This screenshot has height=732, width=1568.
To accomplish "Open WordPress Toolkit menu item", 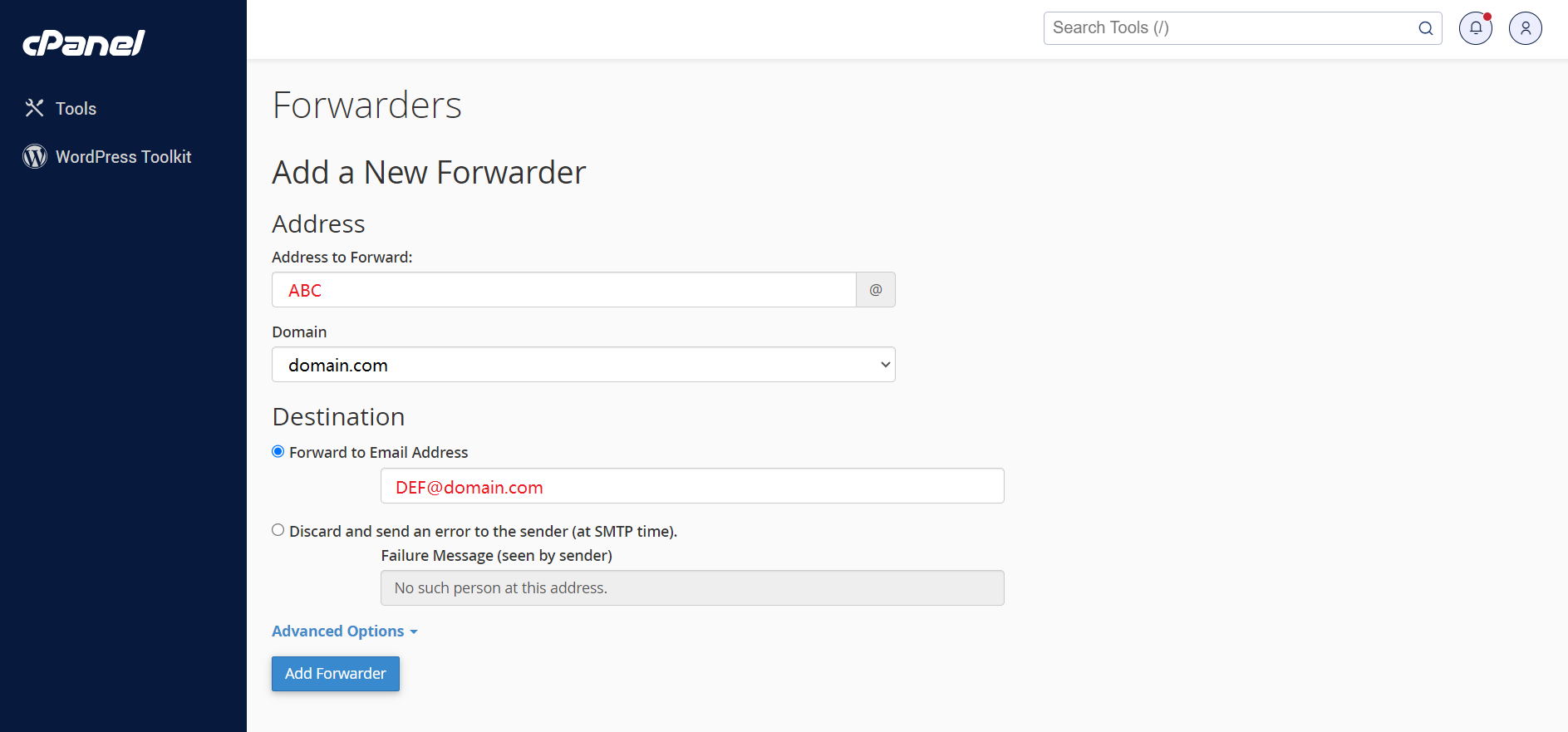I will click(123, 157).
